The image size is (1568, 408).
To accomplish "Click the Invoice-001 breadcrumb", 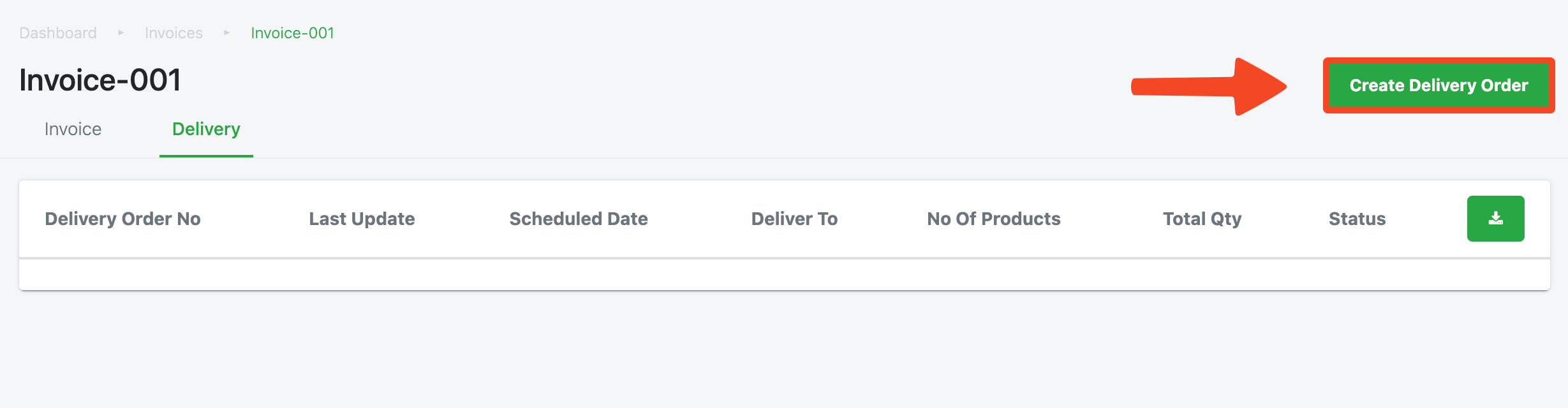I will [x=292, y=33].
